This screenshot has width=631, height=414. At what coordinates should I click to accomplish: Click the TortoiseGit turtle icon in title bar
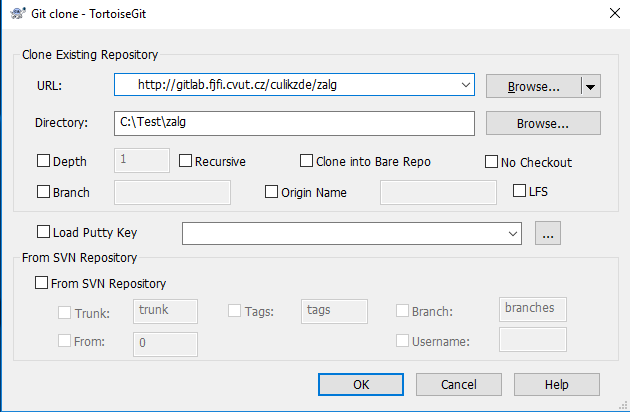click(x=18, y=13)
